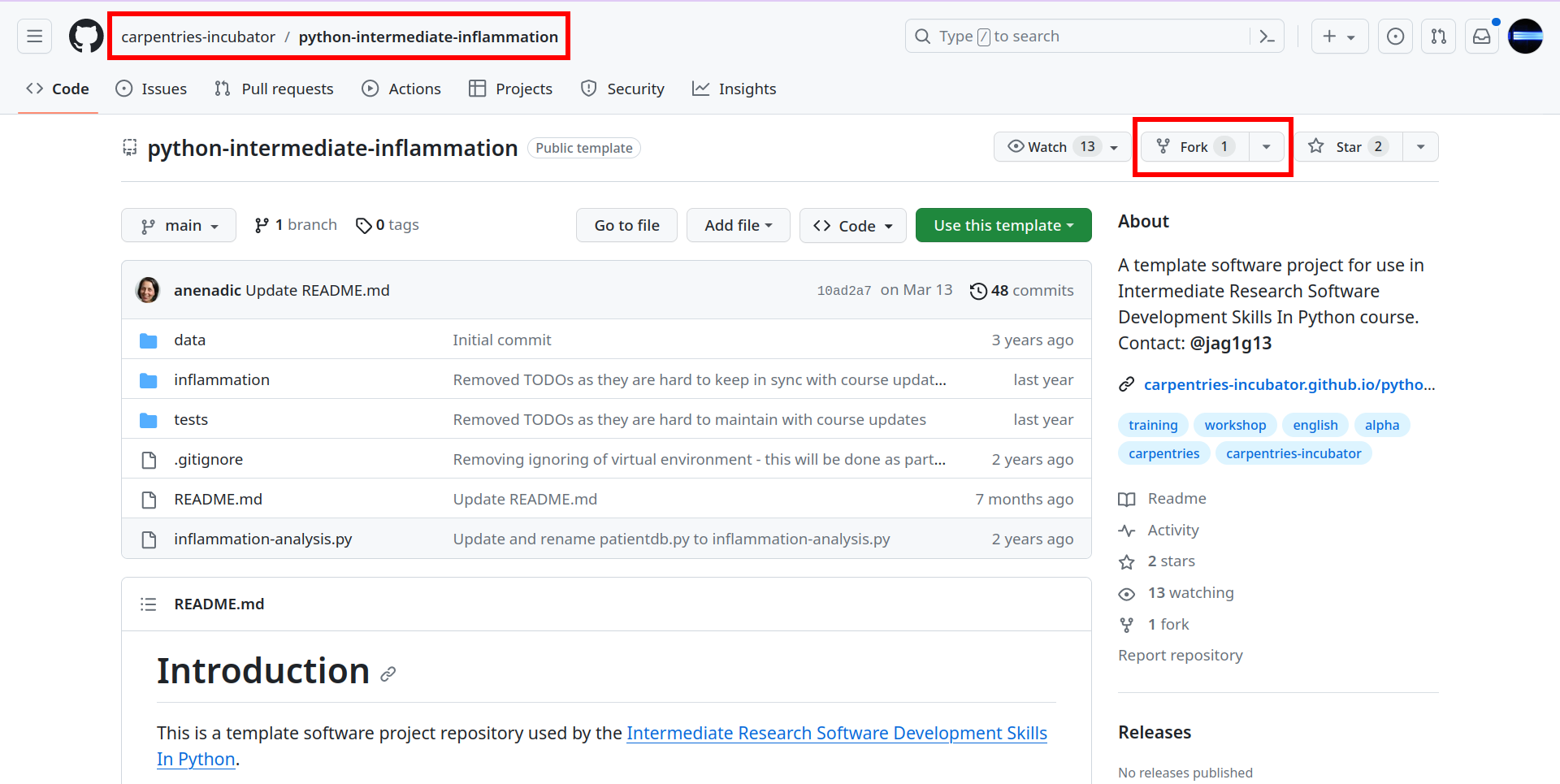Click the workshop topic tag
Screen dimensions: 1560x784
(1235, 425)
